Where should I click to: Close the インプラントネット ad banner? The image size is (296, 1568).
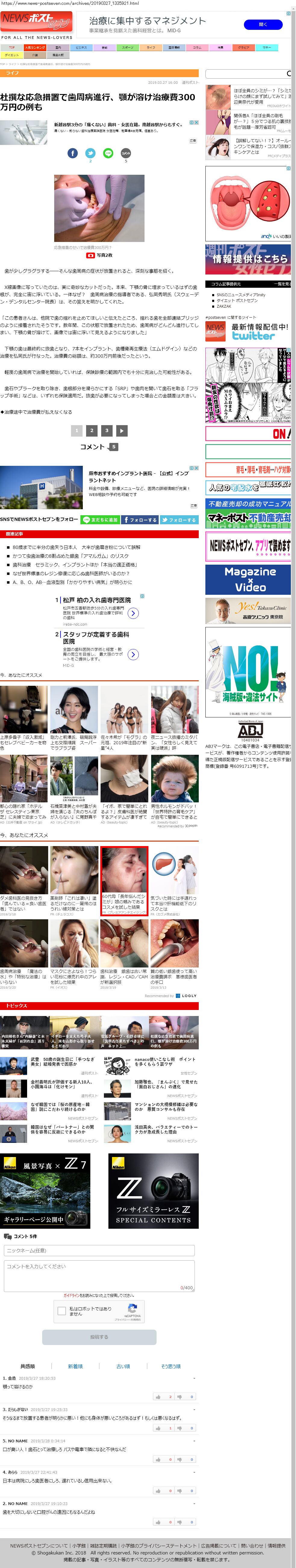tap(196, 468)
